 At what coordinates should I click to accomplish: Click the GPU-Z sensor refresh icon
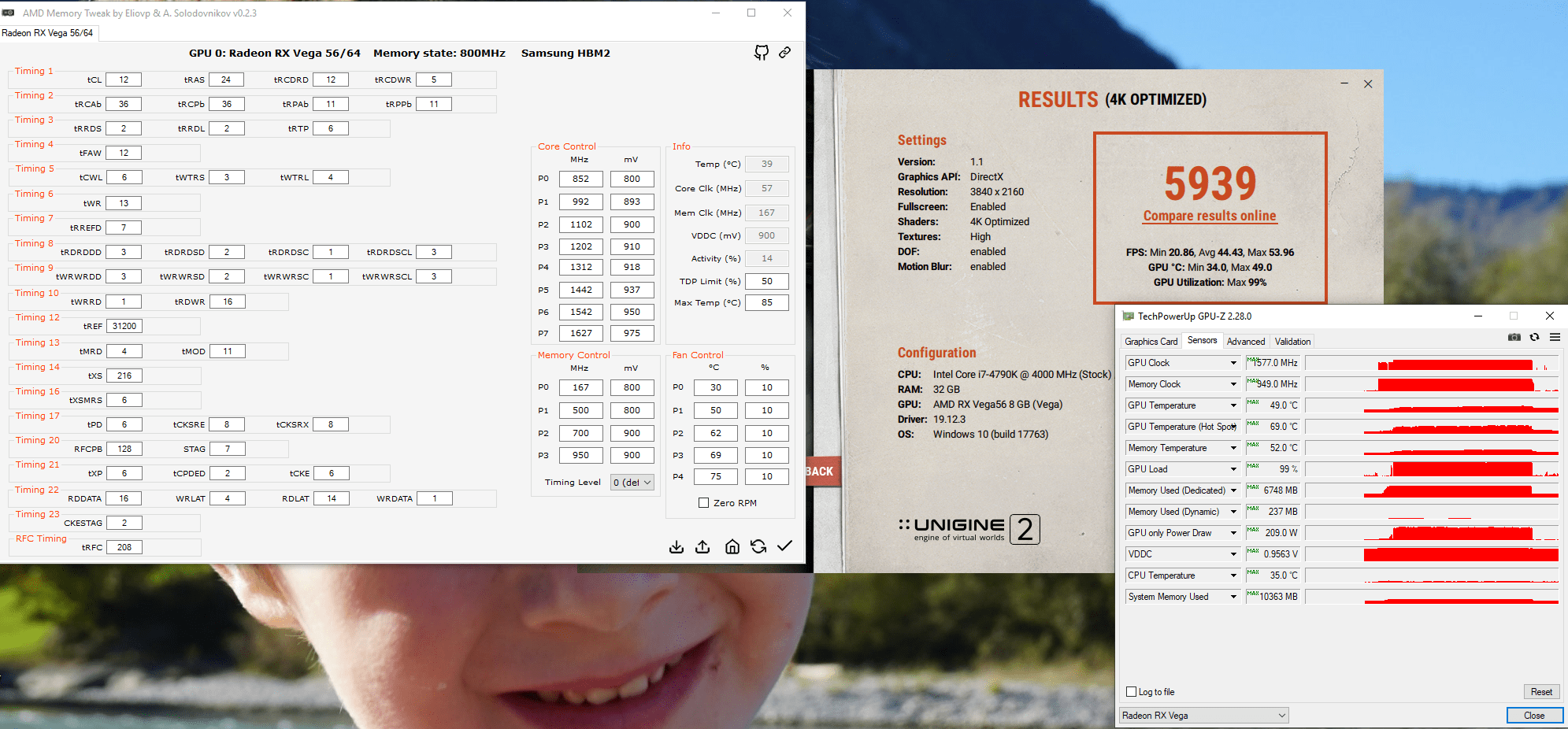1534,337
